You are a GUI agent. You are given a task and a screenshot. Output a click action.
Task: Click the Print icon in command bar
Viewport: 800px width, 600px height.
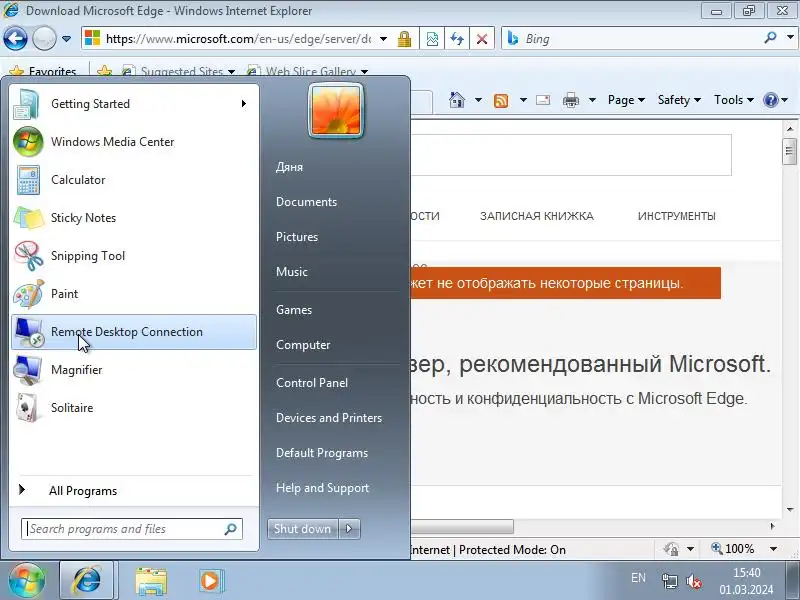pos(570,101)
